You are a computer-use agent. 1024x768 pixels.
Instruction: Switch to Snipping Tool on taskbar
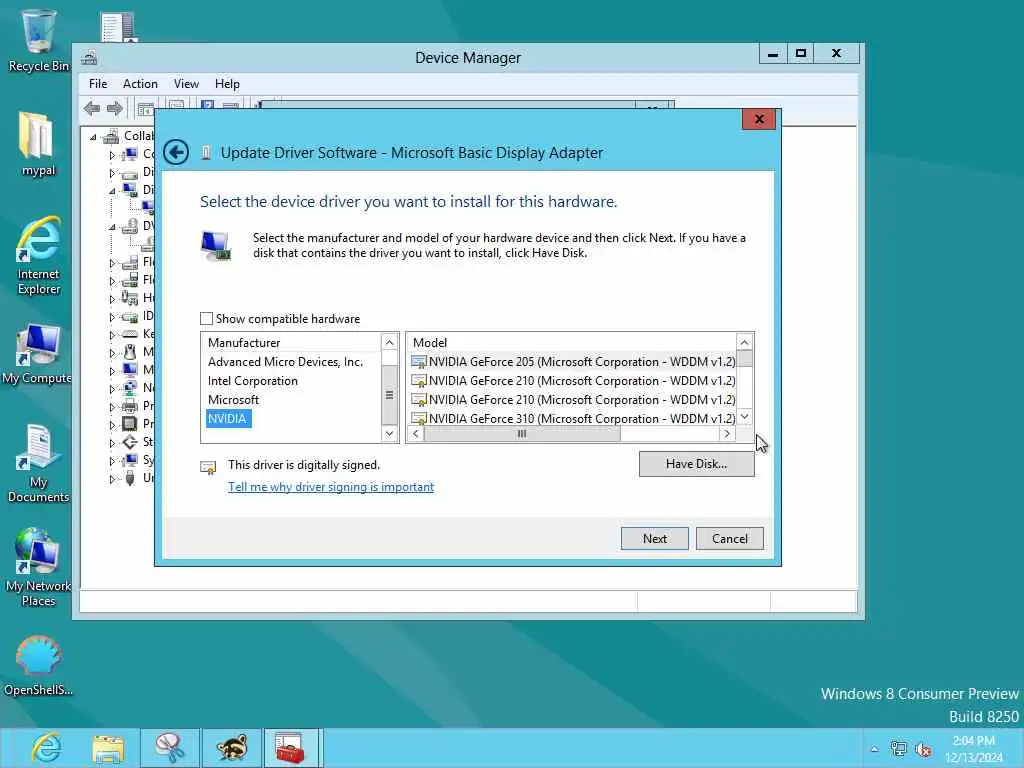pos(170,748)
